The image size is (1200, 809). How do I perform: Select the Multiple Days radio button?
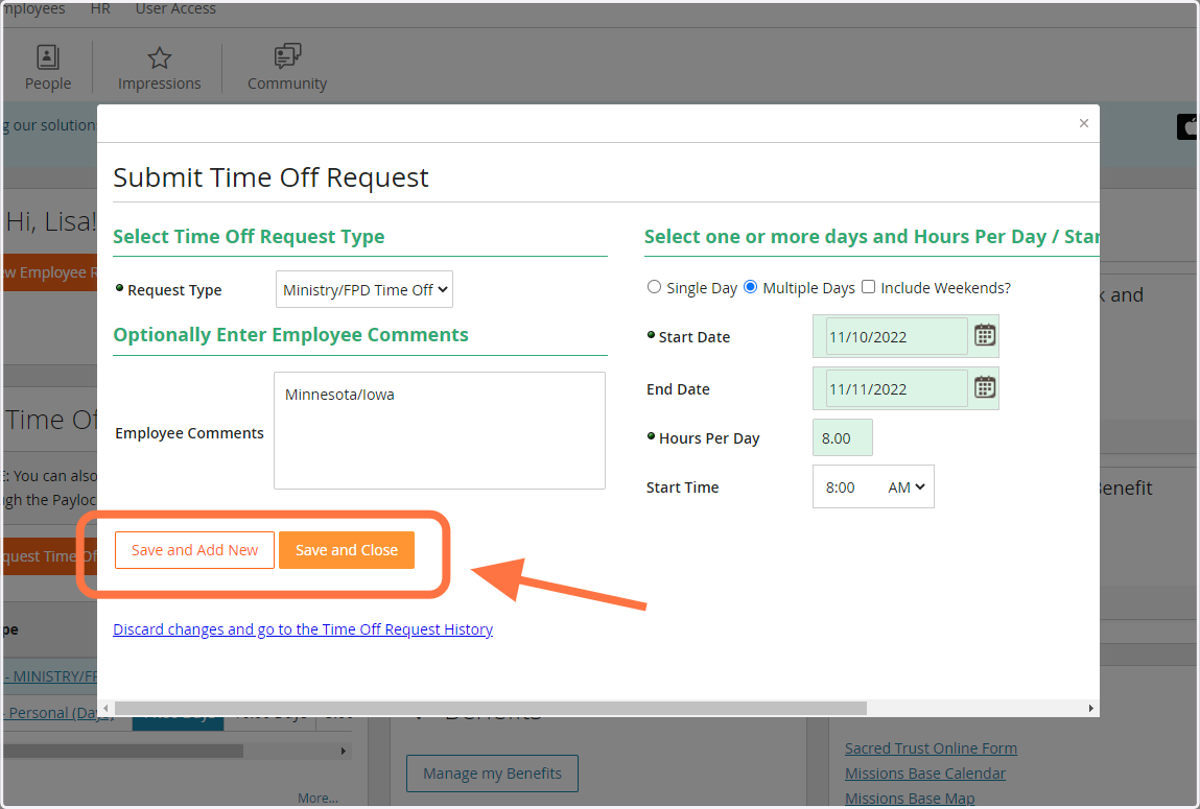(750, 287)
